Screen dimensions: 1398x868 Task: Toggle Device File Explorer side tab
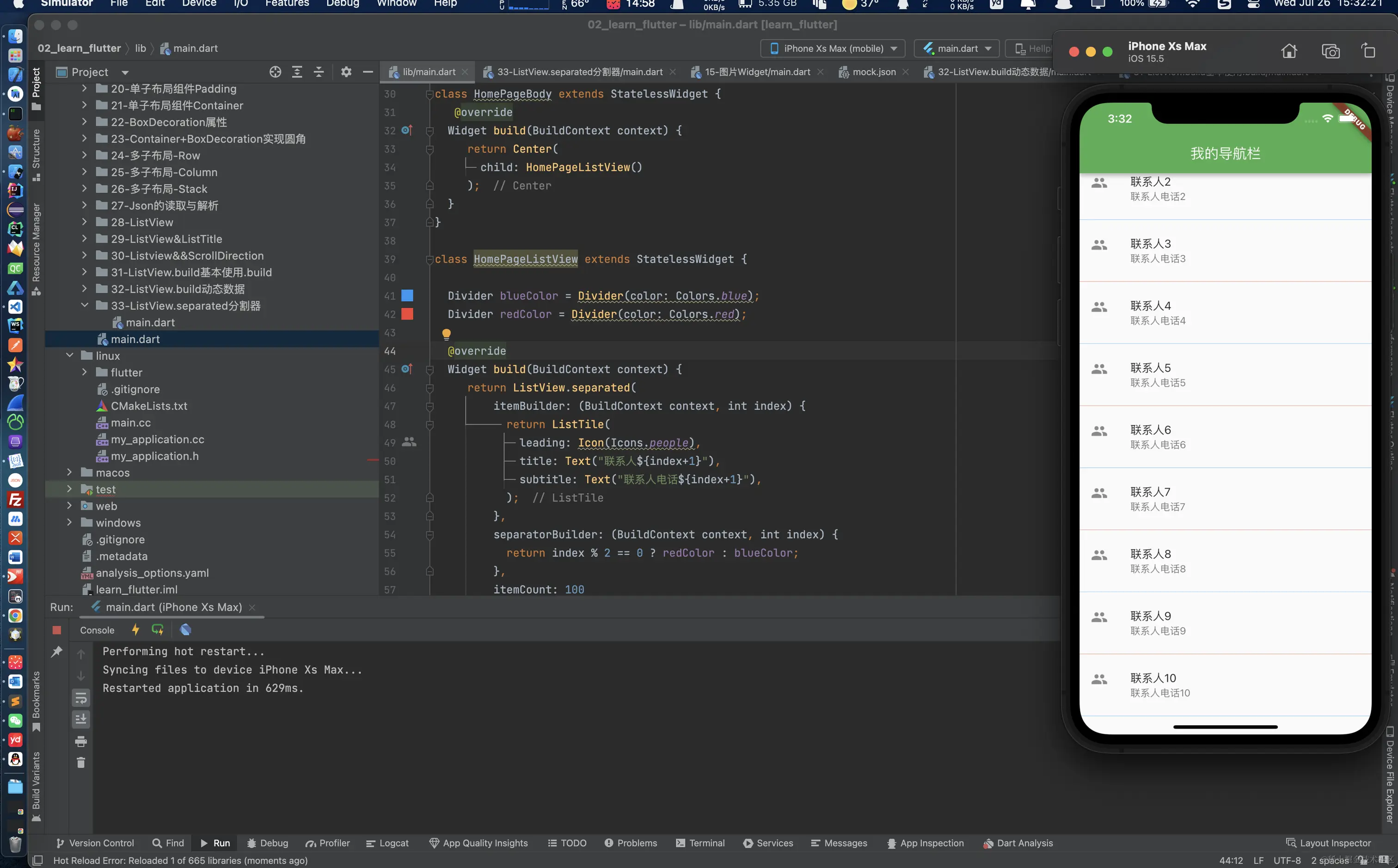[x=1389, y=775]
